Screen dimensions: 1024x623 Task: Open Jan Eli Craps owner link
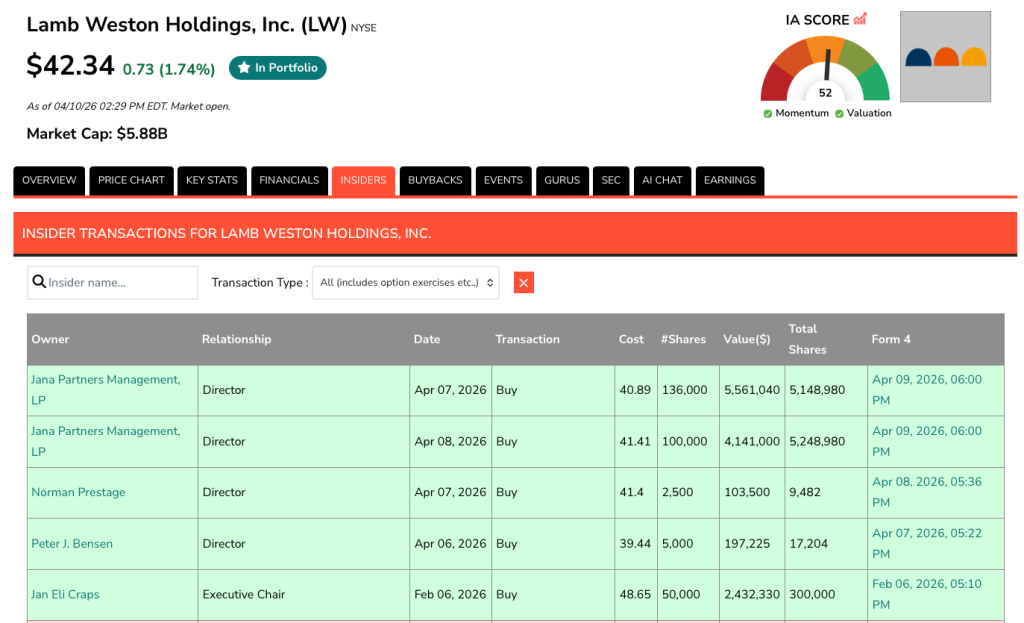65,595
